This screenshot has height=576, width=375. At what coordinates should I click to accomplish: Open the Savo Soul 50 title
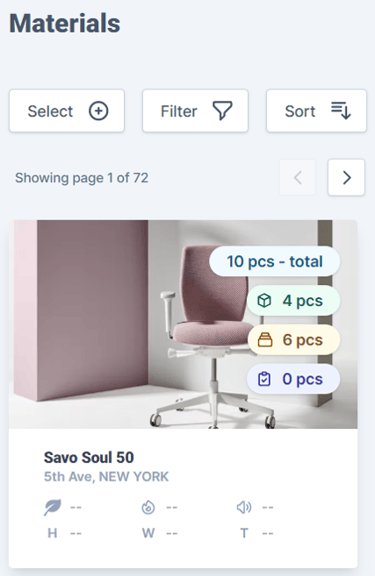(89, 458)
